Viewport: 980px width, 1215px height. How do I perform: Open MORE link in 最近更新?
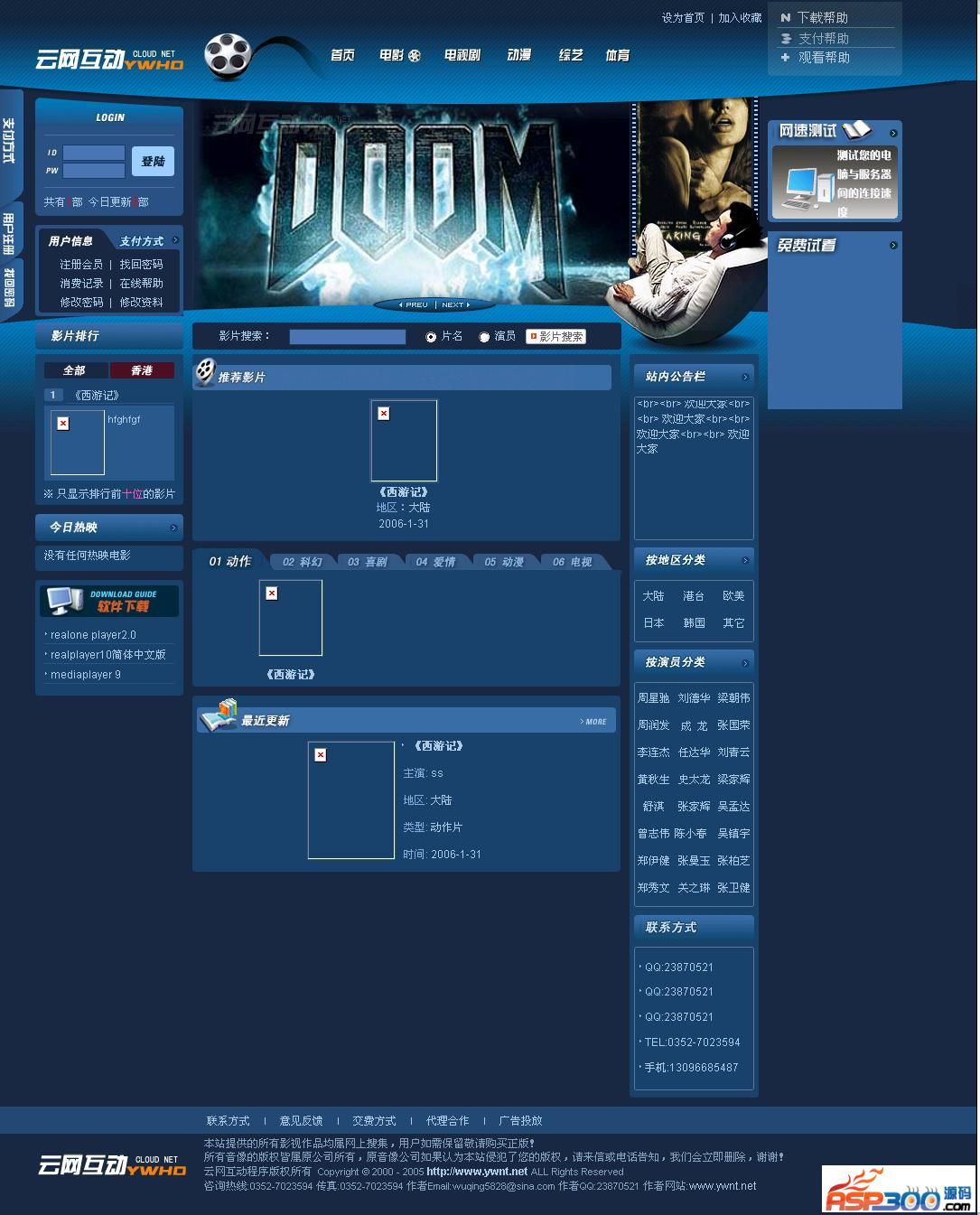pos(593,722)
